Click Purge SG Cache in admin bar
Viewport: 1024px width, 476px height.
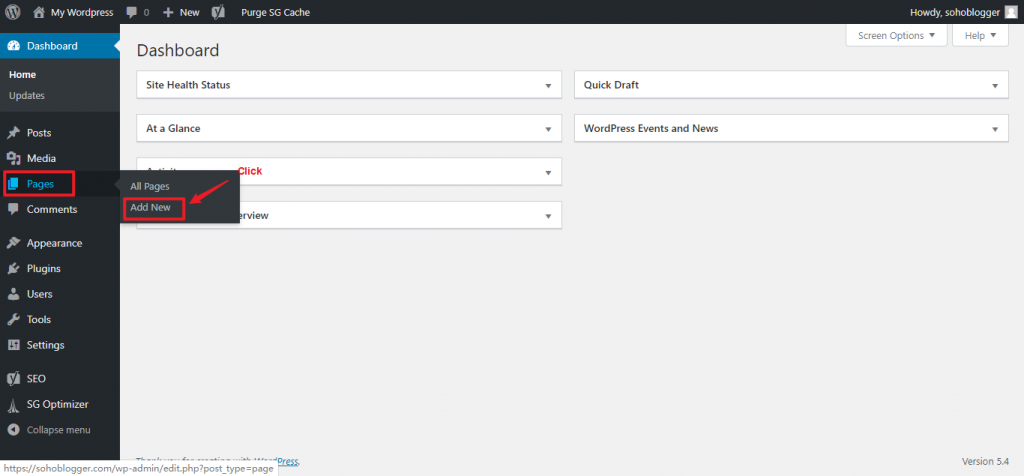click(x=275, y=12)
